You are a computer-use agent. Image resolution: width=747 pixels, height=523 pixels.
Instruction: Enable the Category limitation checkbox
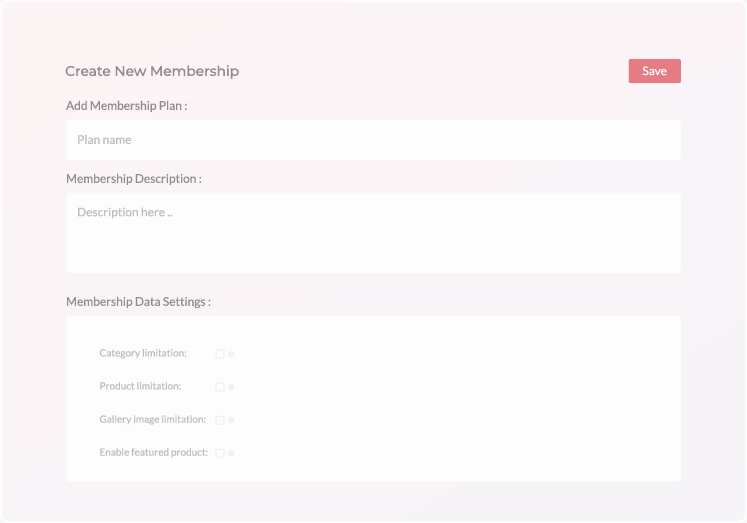[220, 354]
